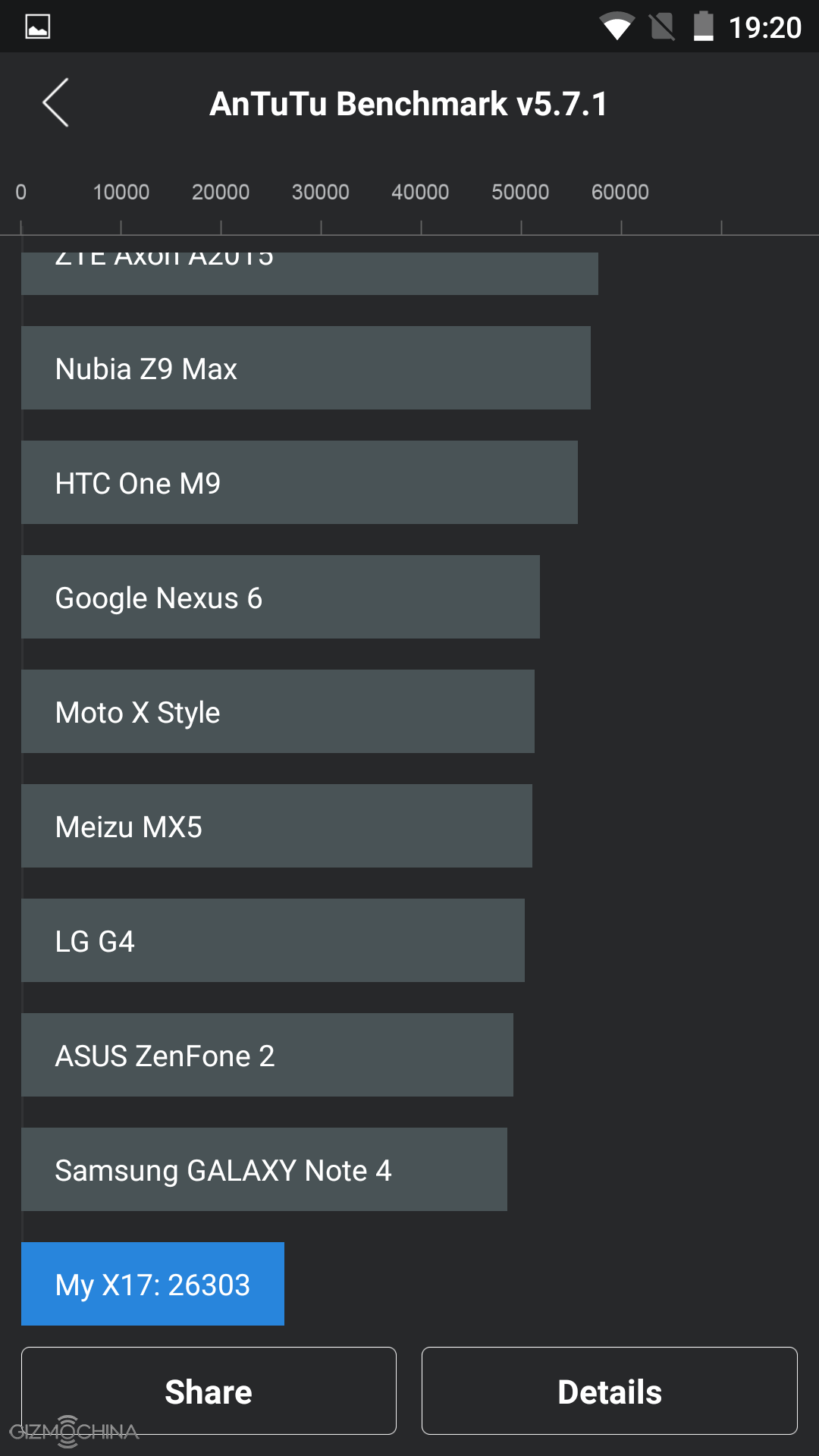The height and width of the screenshot is (1456, 819).
Task: Tap the 19:20 clock
Action: pos(764,28)
